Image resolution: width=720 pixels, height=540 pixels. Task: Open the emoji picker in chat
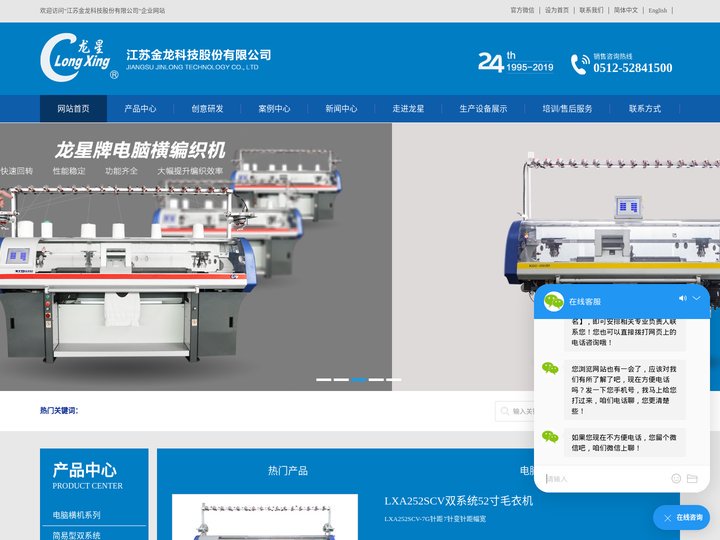click(676, 478)
